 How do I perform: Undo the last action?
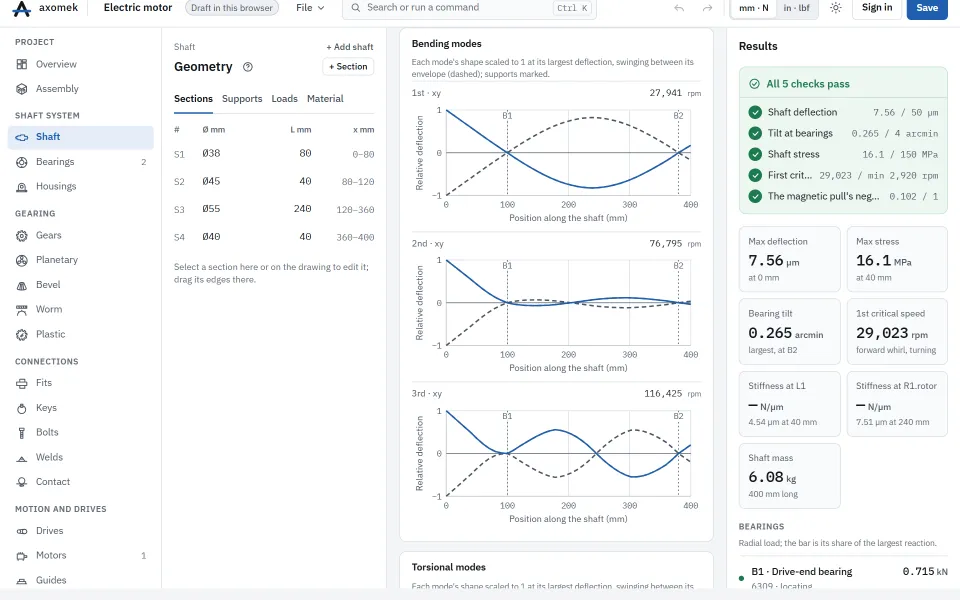click(x=679, y=8)
